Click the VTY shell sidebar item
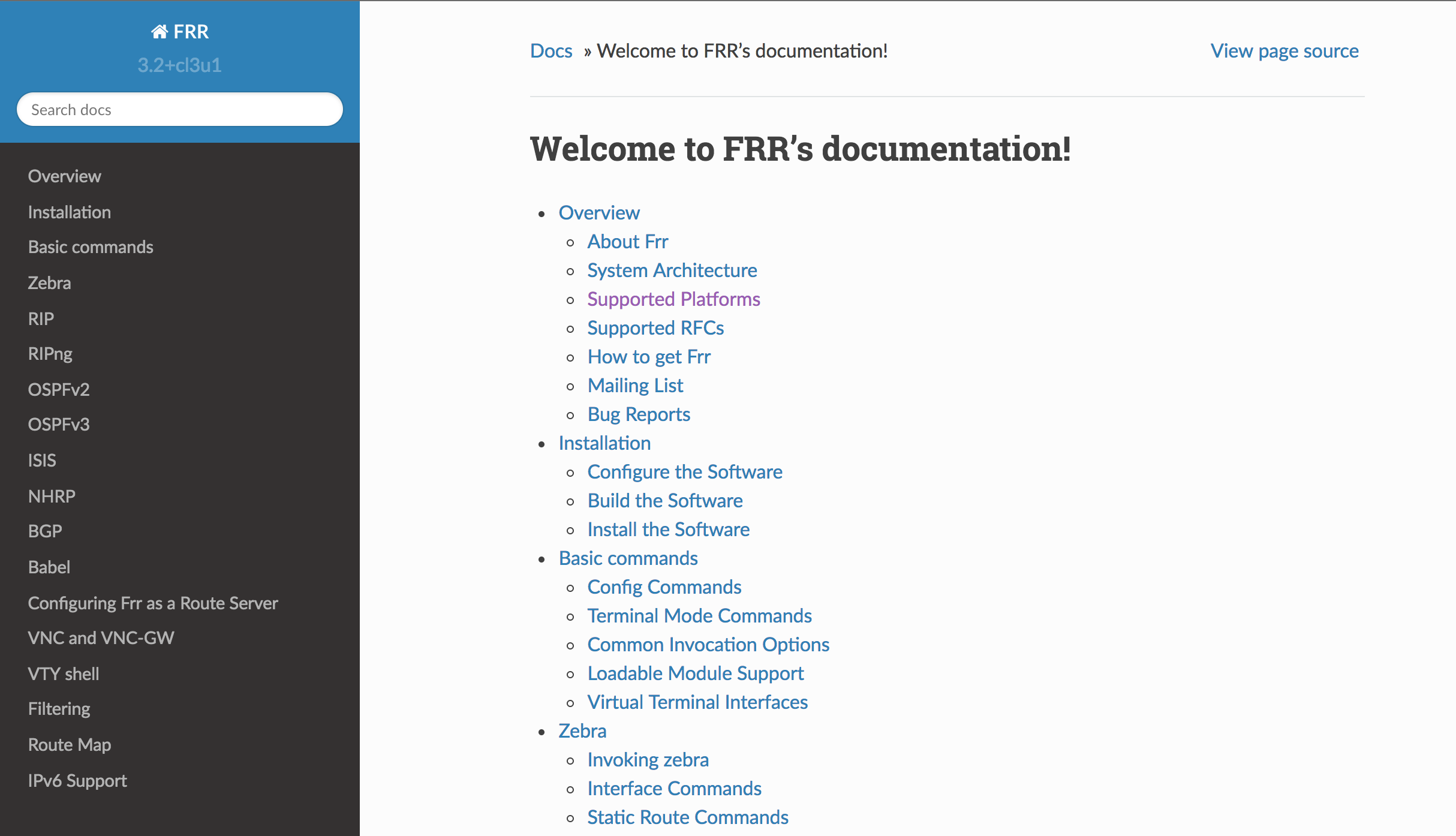The image size is (1456, 836). tap(63, 673)
